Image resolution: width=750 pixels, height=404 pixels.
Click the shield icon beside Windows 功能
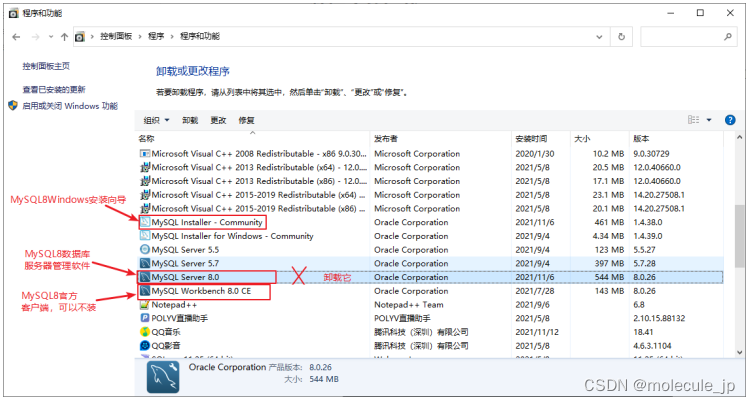13,105
